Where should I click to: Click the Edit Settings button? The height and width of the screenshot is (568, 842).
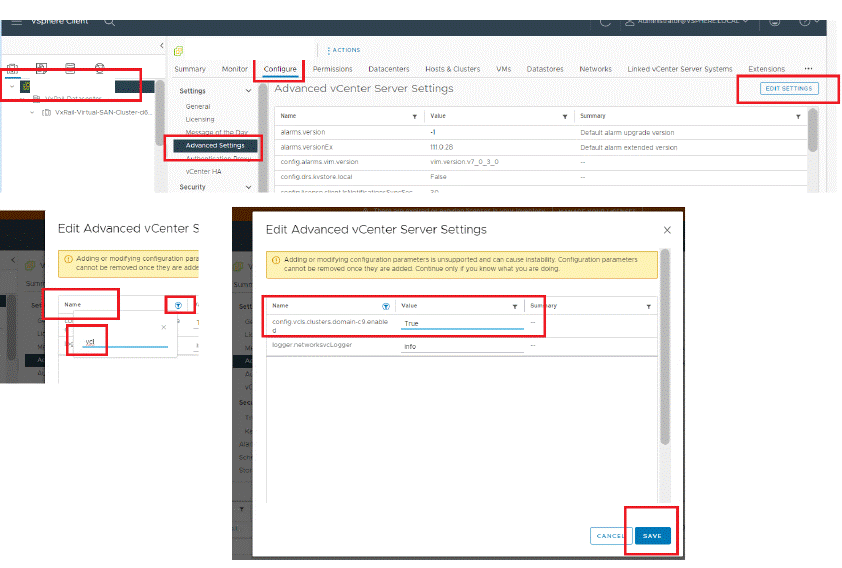pos(789,89)
